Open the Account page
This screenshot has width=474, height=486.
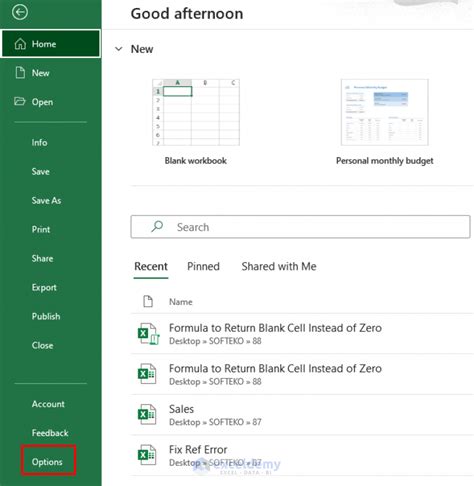point(48,404)
